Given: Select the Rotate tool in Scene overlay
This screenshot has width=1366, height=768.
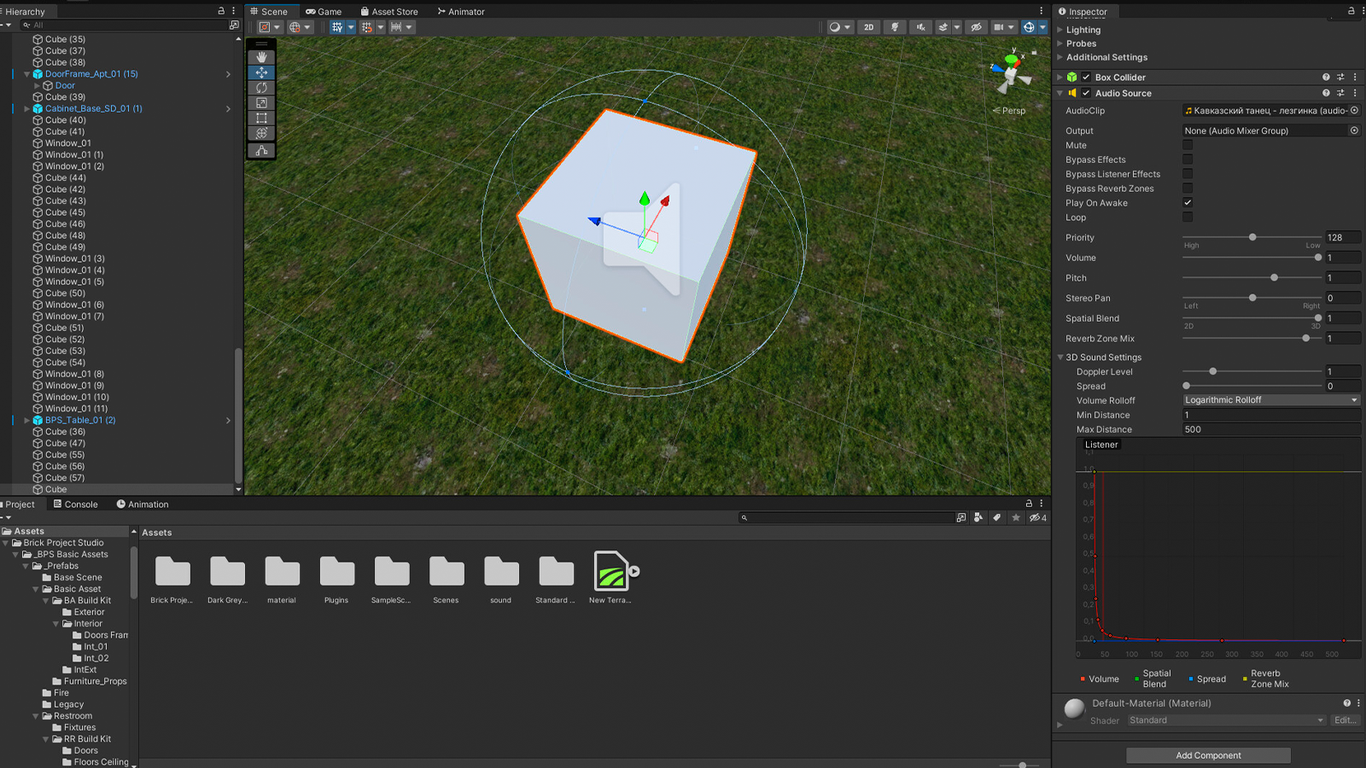Looking at the screenshot, I should (x=261, y=88).
